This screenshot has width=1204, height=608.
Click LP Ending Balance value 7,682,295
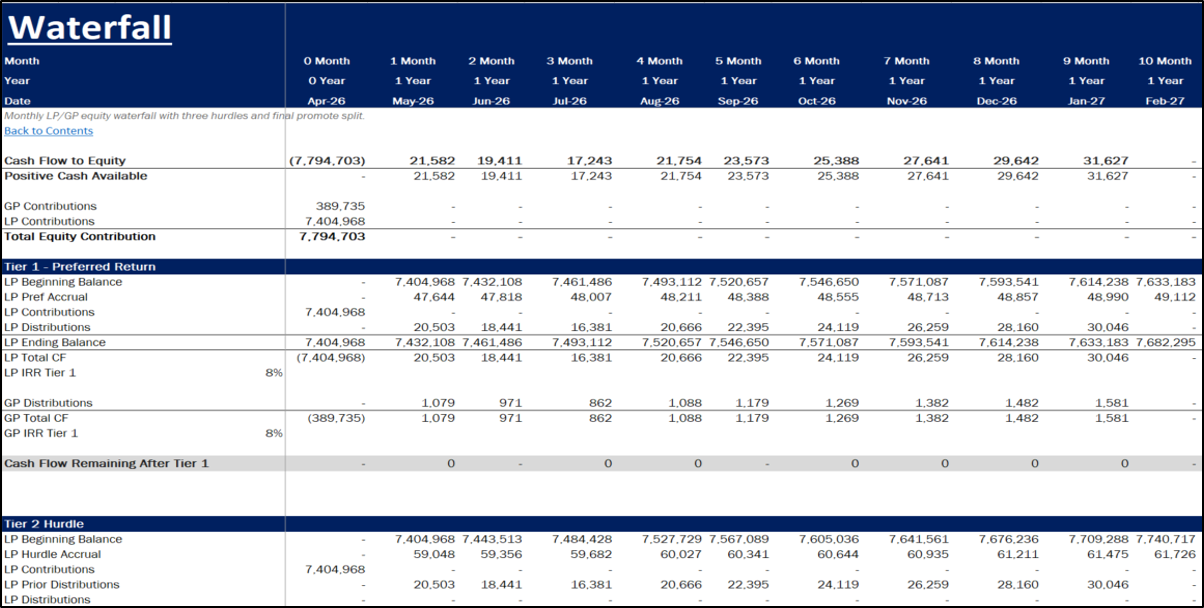(x=1165, y=343)
